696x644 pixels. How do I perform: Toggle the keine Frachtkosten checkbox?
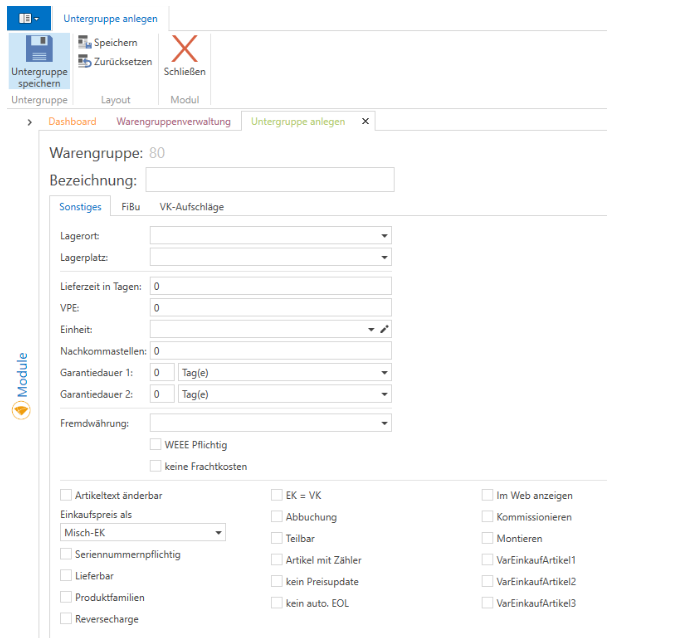coord(155,466)
